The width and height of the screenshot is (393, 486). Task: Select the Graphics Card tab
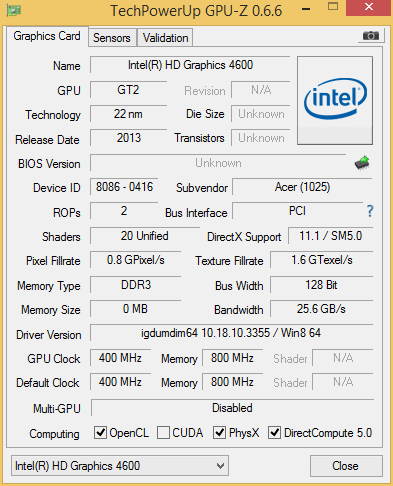[x=47, y=36]
